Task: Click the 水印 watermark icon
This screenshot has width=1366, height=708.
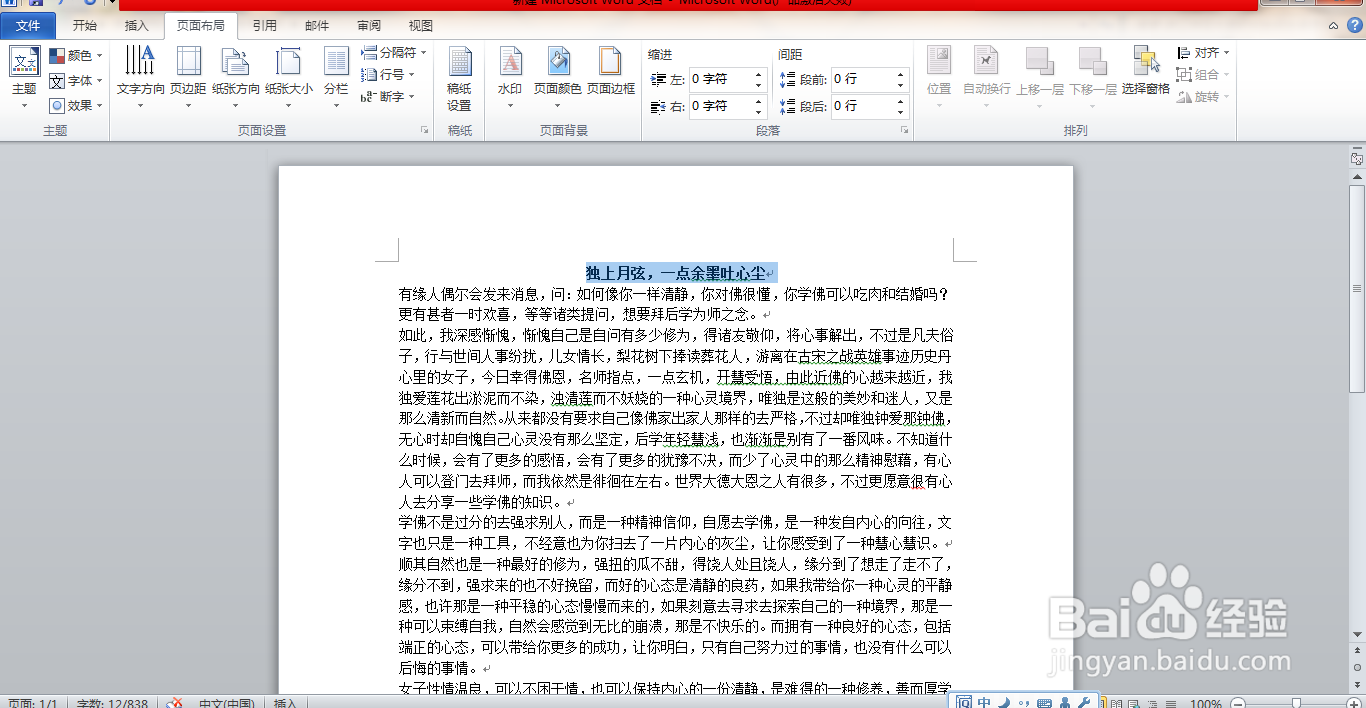Action: [510, 61]
